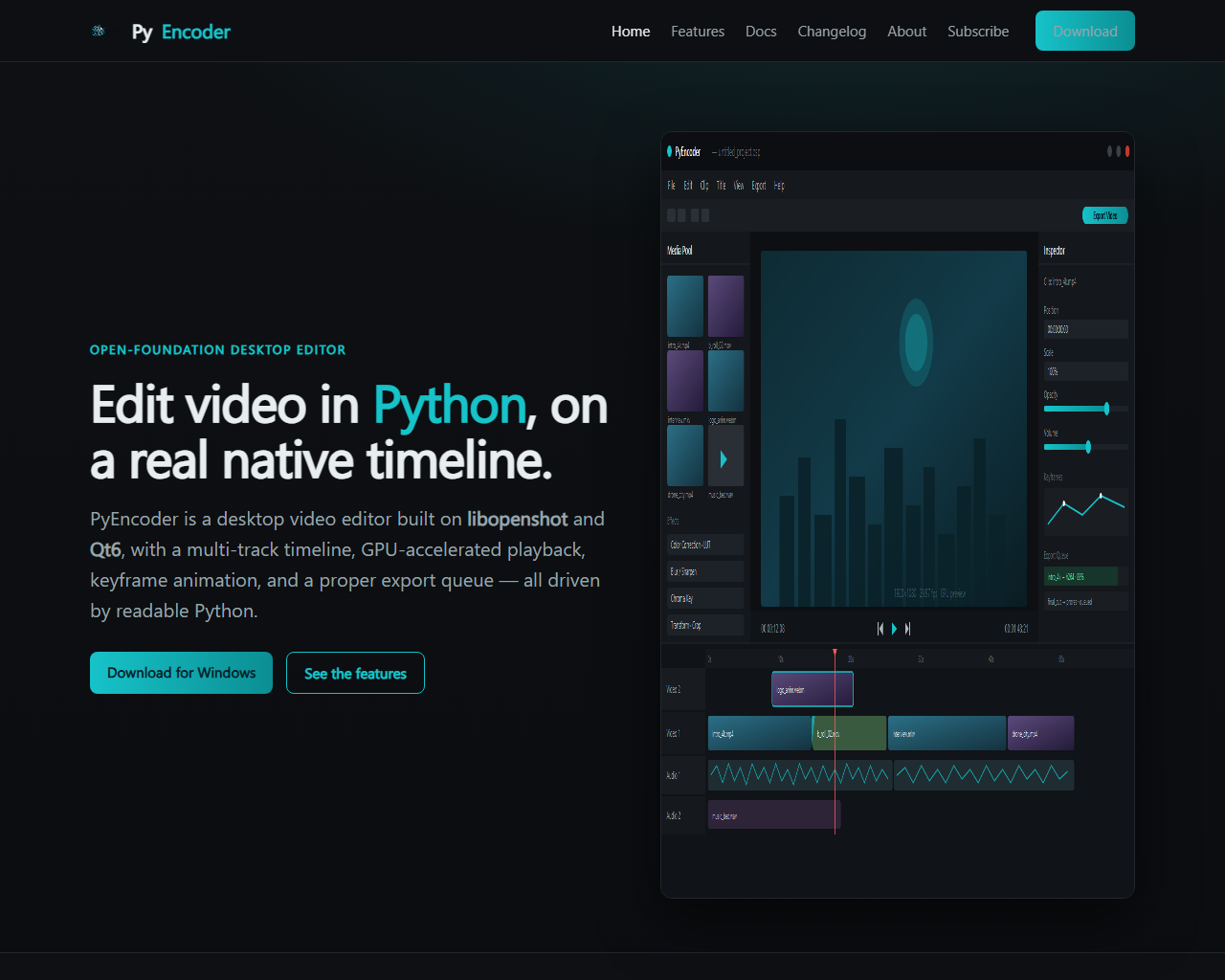The image size is (1225, 980).
Task: Select the logo_anim.webm clip on Video 2 track
Action: pos(813,689)
